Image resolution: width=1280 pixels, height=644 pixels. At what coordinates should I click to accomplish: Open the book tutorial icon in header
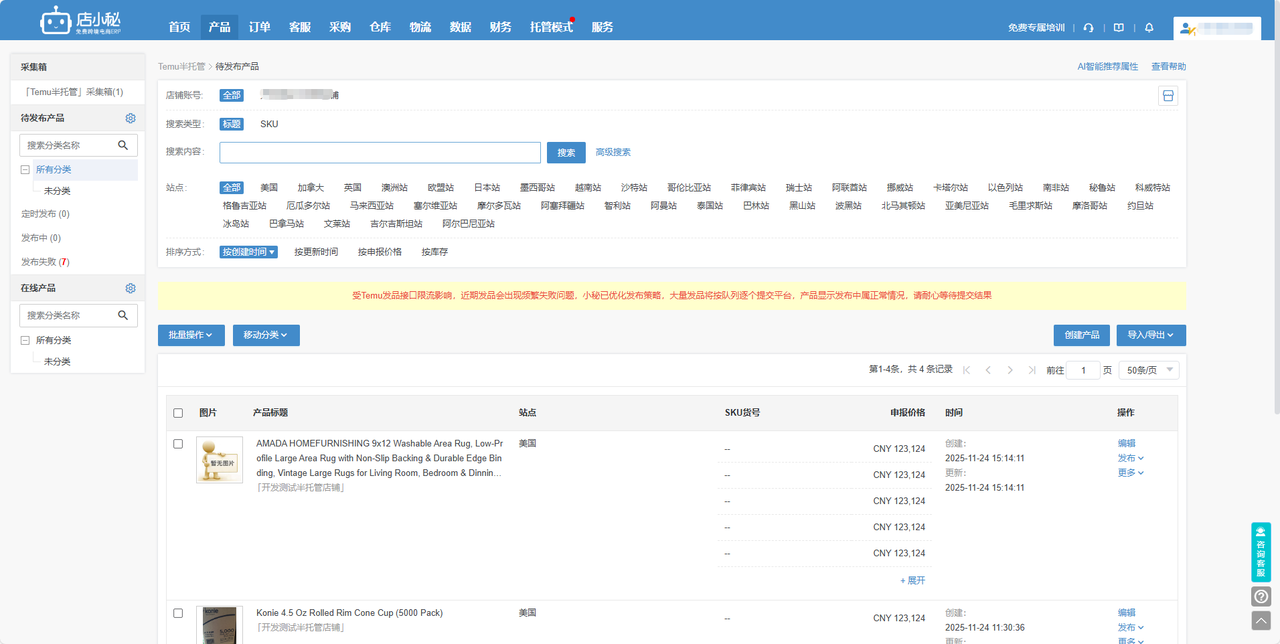[x=1118, y=28]
